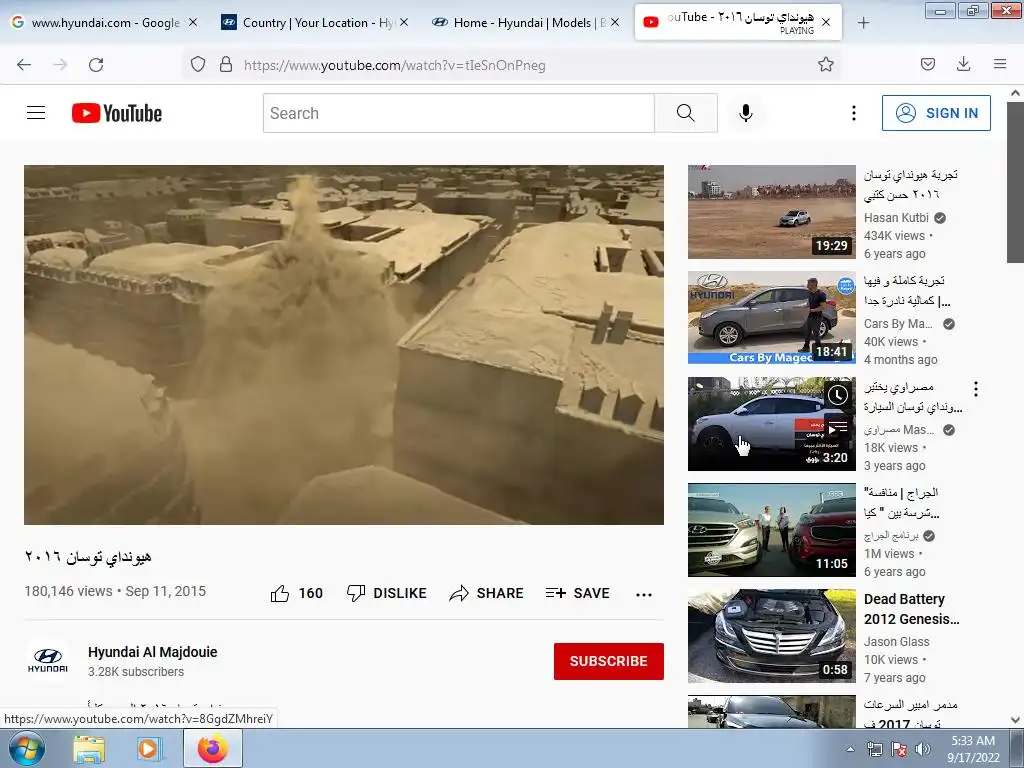Open Firefox application menu
The image size is (1024, 768).
(999, 64)
